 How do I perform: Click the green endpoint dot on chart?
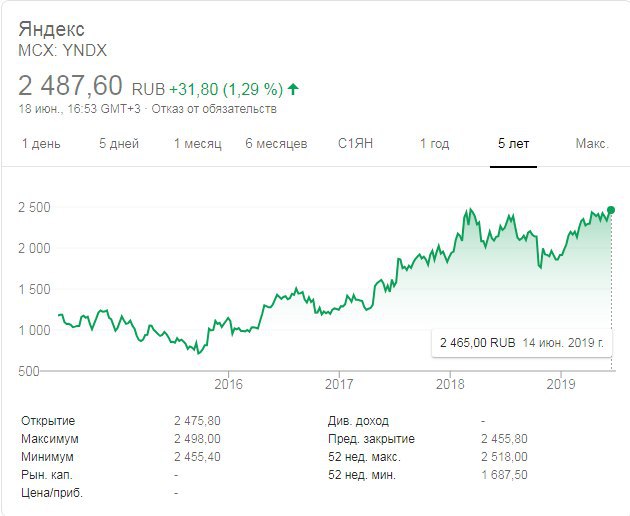click(611, 210)
